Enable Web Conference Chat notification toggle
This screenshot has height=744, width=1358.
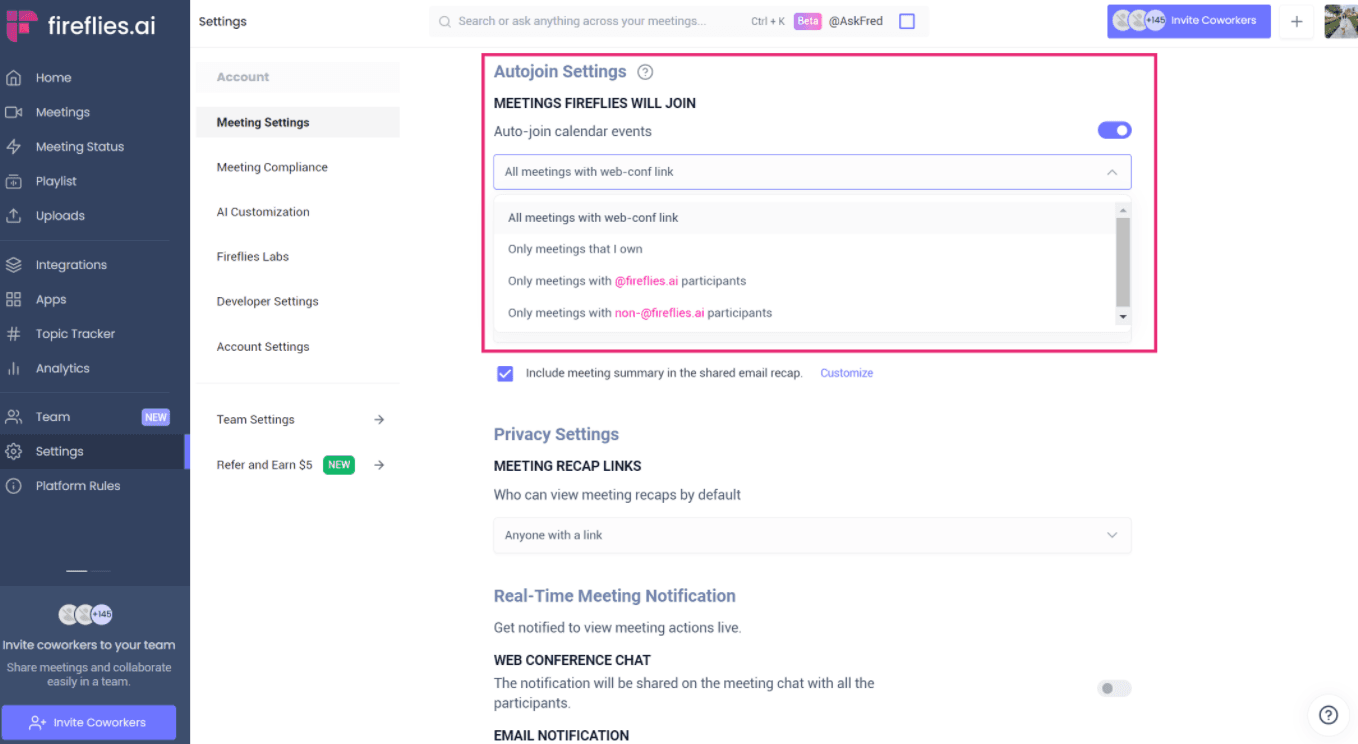[x=1115, y=688]
